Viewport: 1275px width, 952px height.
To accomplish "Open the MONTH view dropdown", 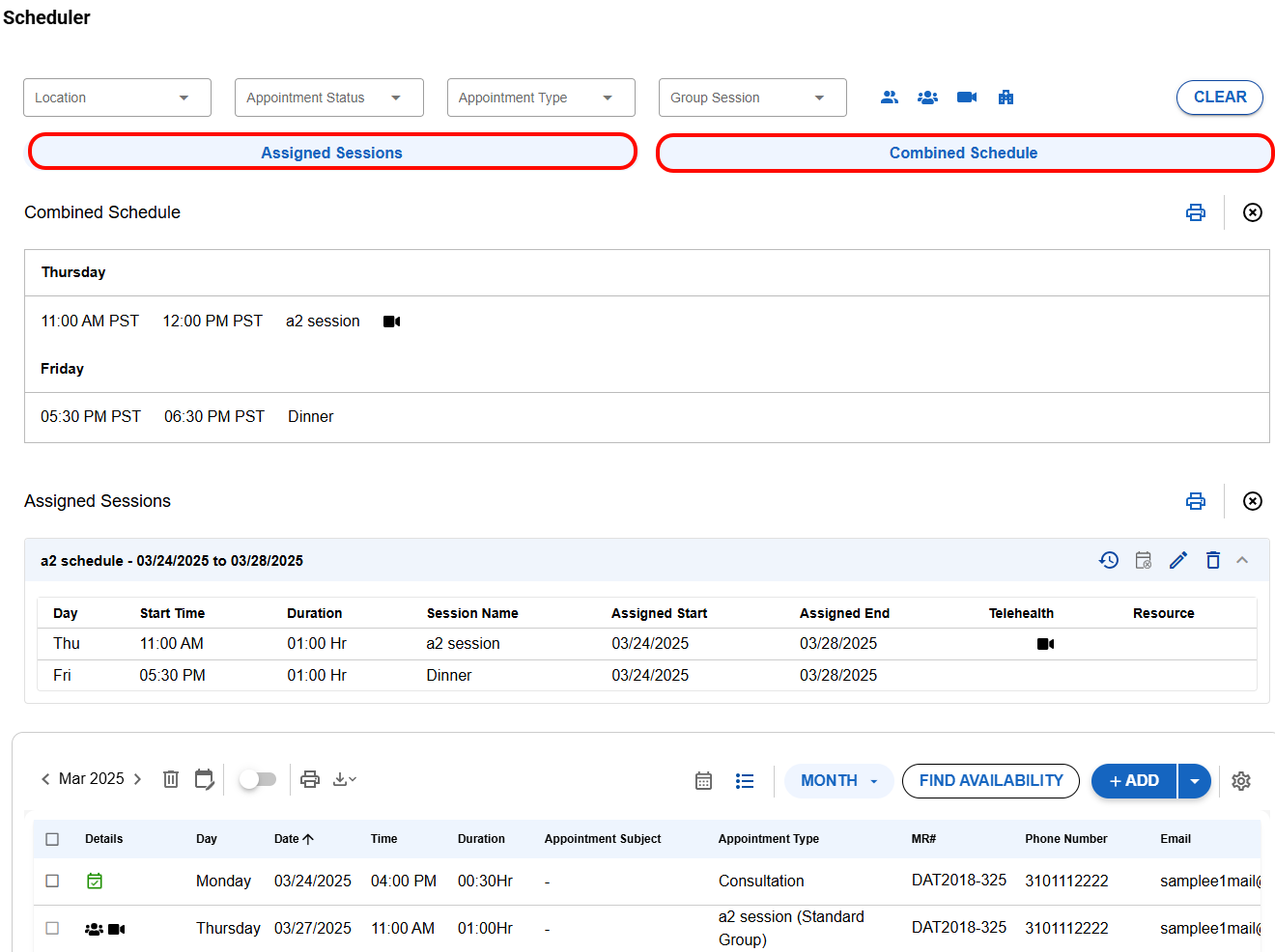I will [x=838, y=781].
